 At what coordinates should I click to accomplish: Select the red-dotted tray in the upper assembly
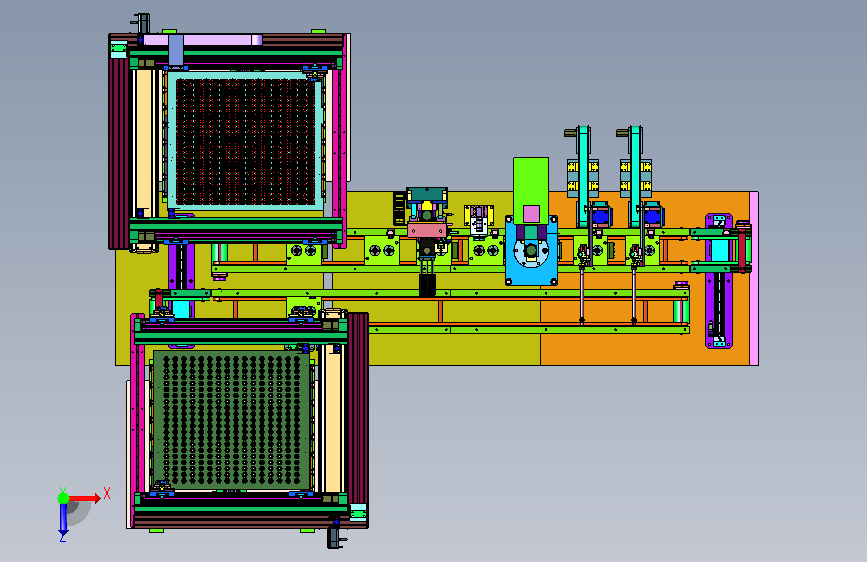click(x=246, y=142)
